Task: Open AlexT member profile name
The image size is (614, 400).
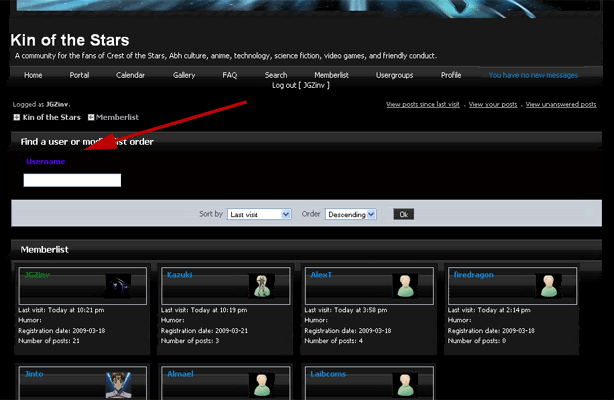Action: tap(321, 275)
